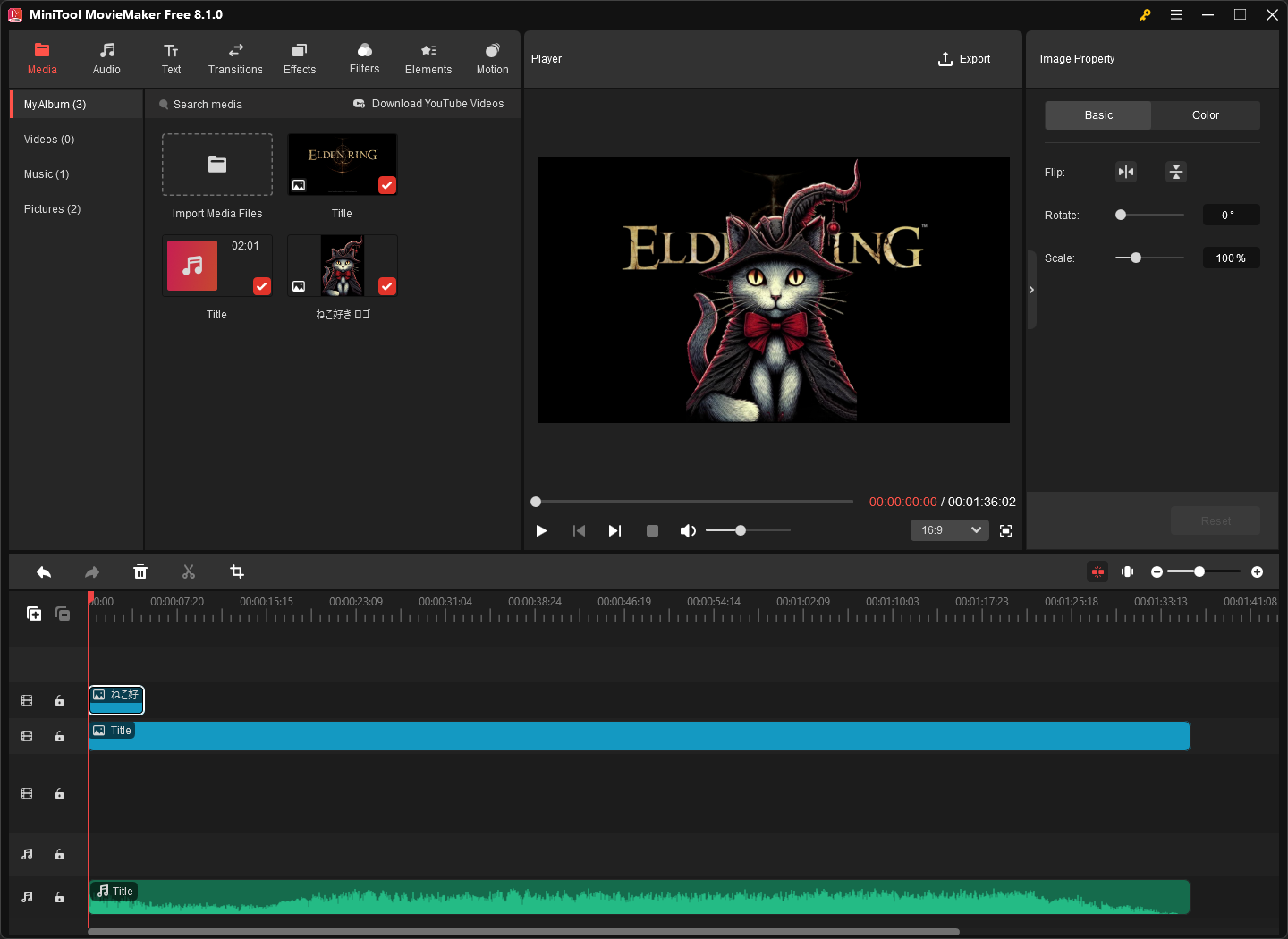Click the Scale 100% value field
Image resolution: width=1288 pixels, height=939 pixels.
(x=1231, y=258)
